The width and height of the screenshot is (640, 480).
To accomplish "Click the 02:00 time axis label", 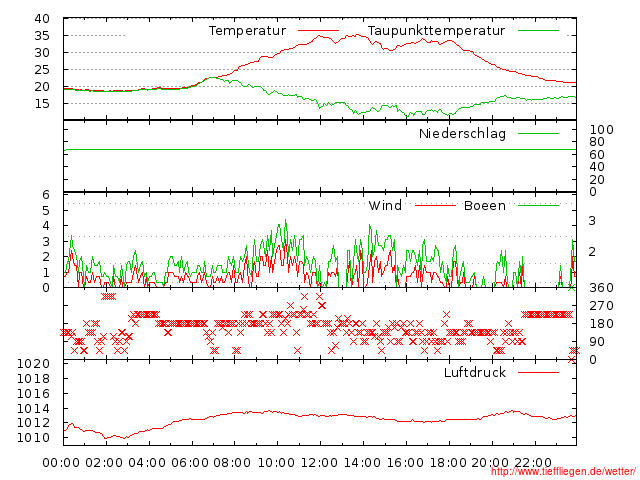I will click(x=104, y=463).
